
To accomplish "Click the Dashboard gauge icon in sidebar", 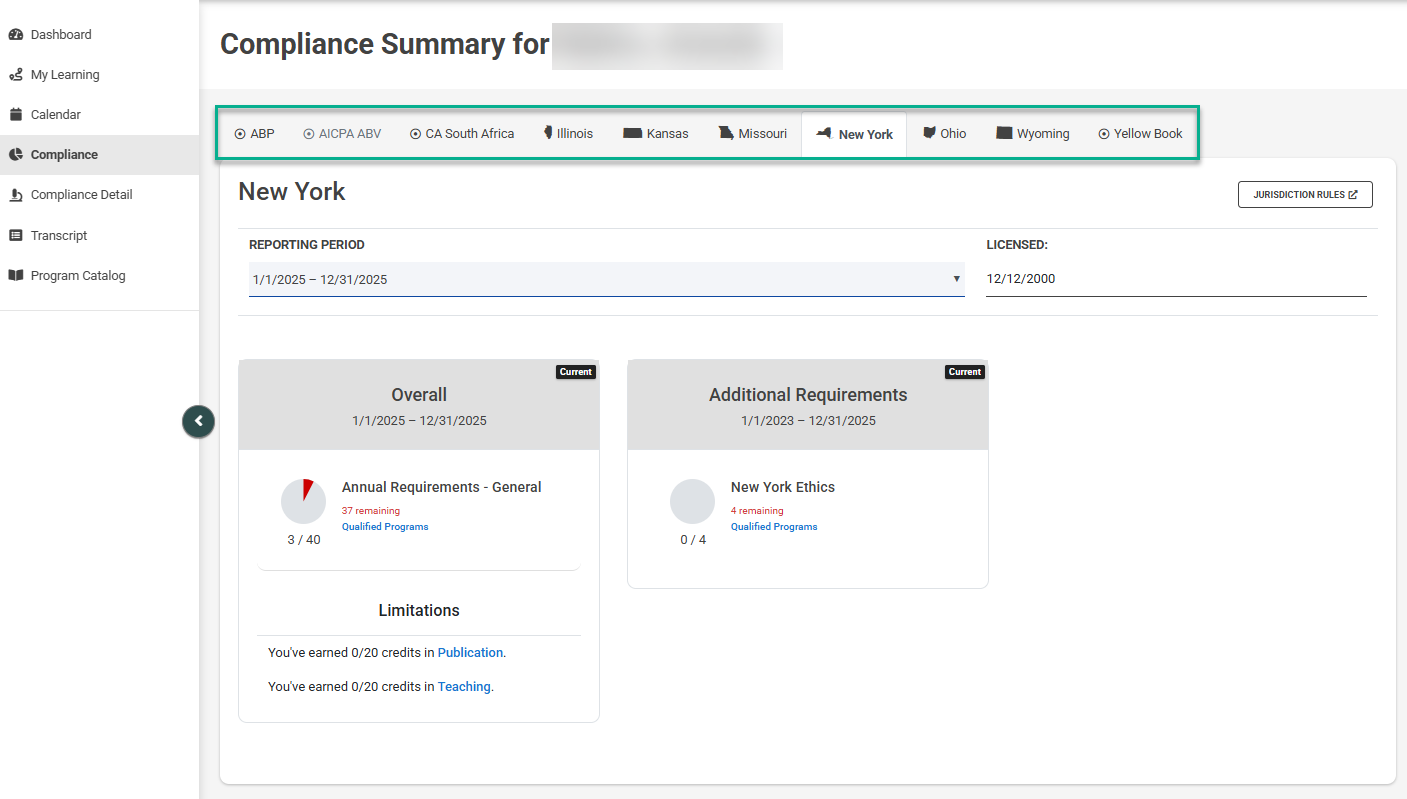I will 16,35.
